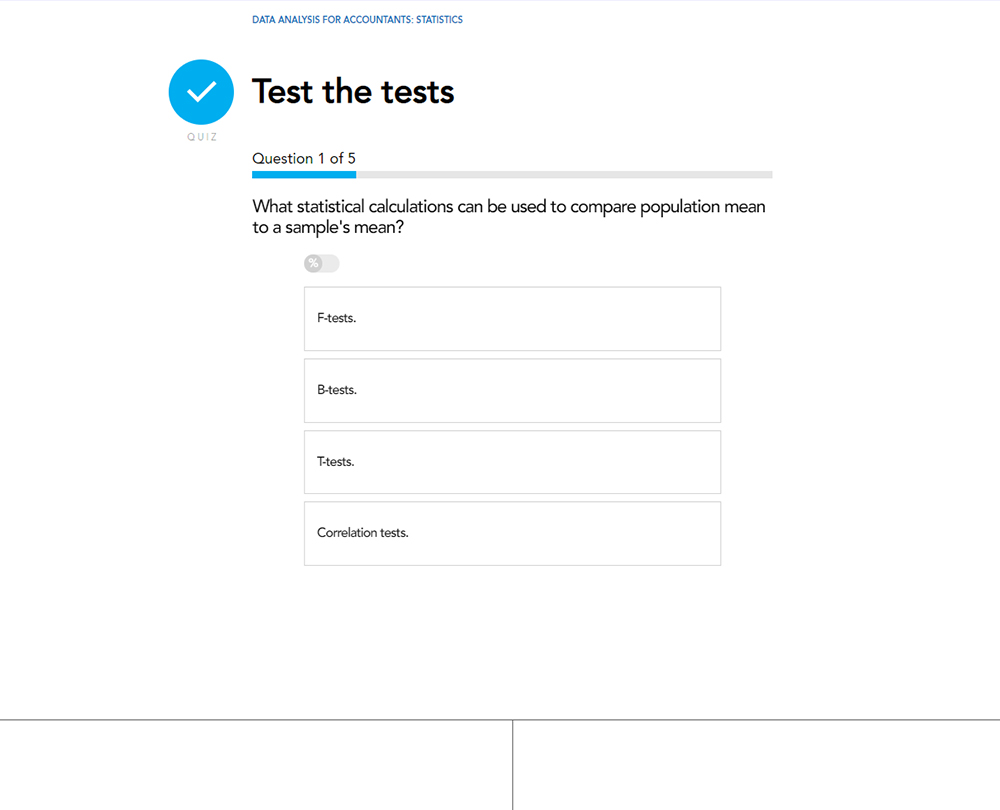Pick the T-tests answer choice
The width and height of the screenshot is (1000, 810).
click(x=512, y=462)
